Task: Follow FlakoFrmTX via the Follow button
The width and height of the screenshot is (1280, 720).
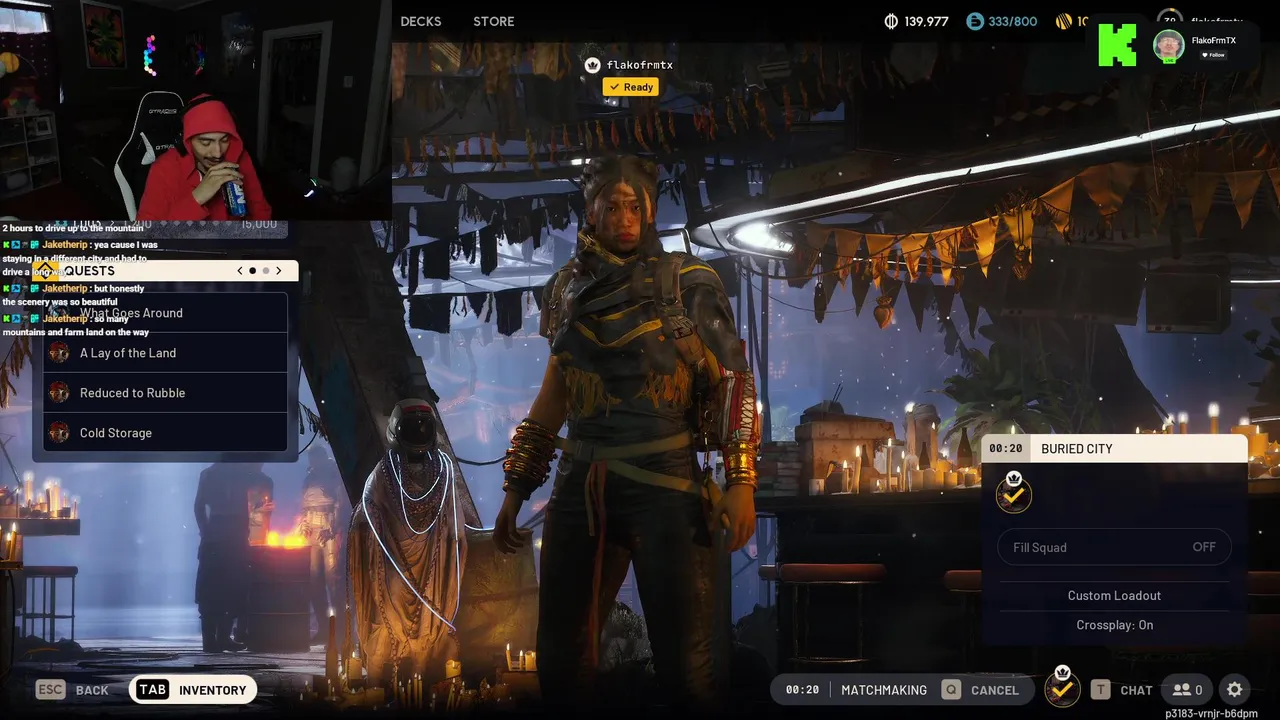Action: pos(1213,55)
